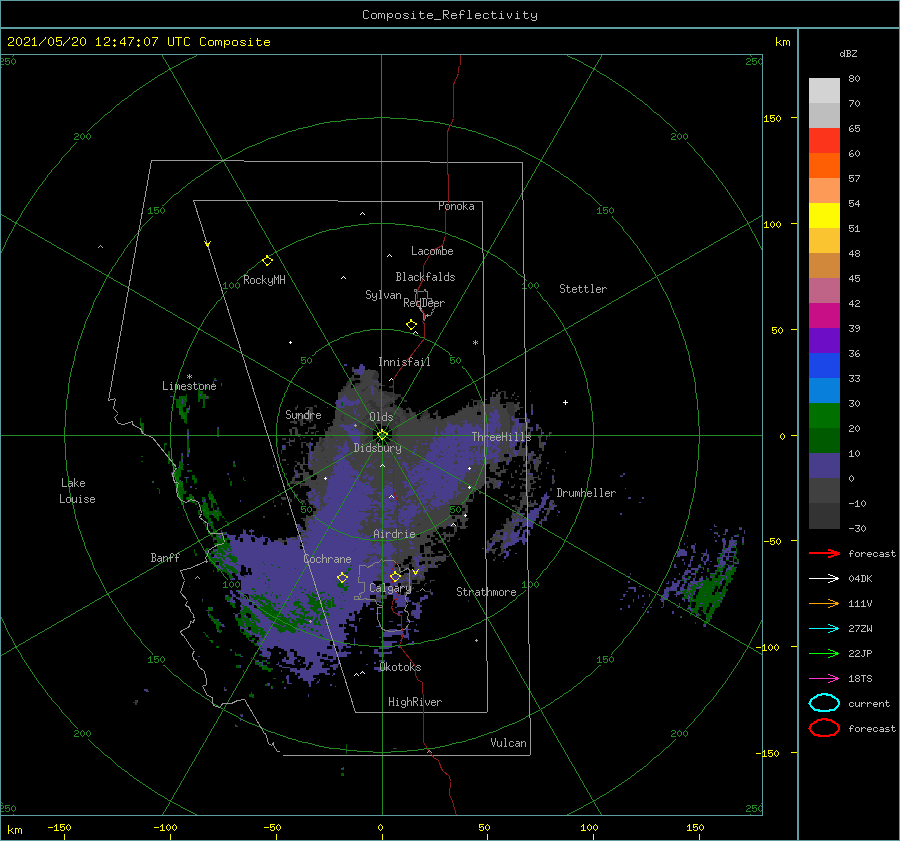Click the Stettler city label
This screenshot has width=900, height=841.
point(583,289)
